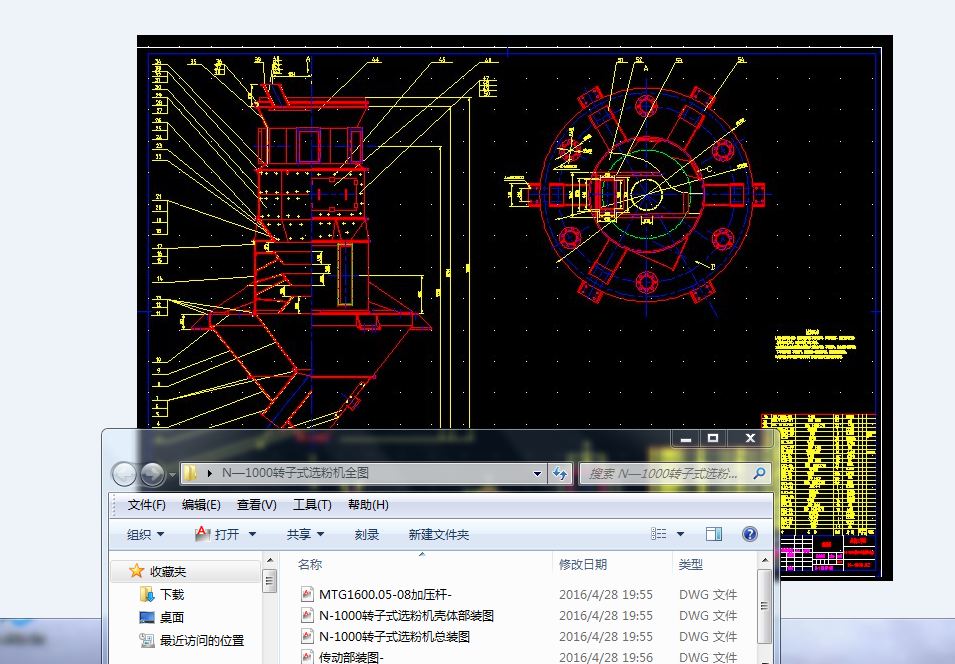Click the 新建文件夹 button
This screenshot has height=664, width=955.
click(x=439, y=534)
